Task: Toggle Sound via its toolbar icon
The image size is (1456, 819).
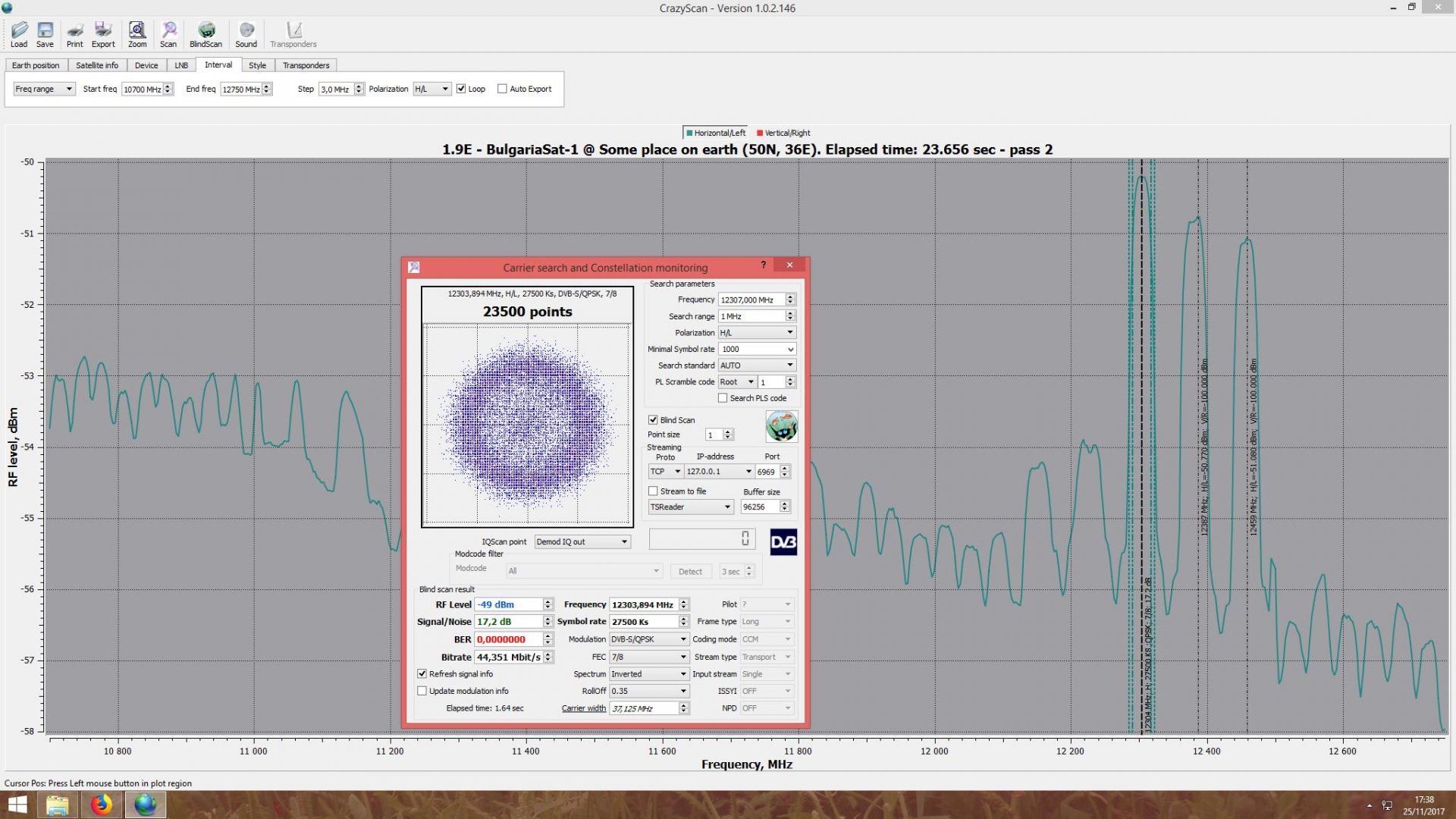Action: 246,34
